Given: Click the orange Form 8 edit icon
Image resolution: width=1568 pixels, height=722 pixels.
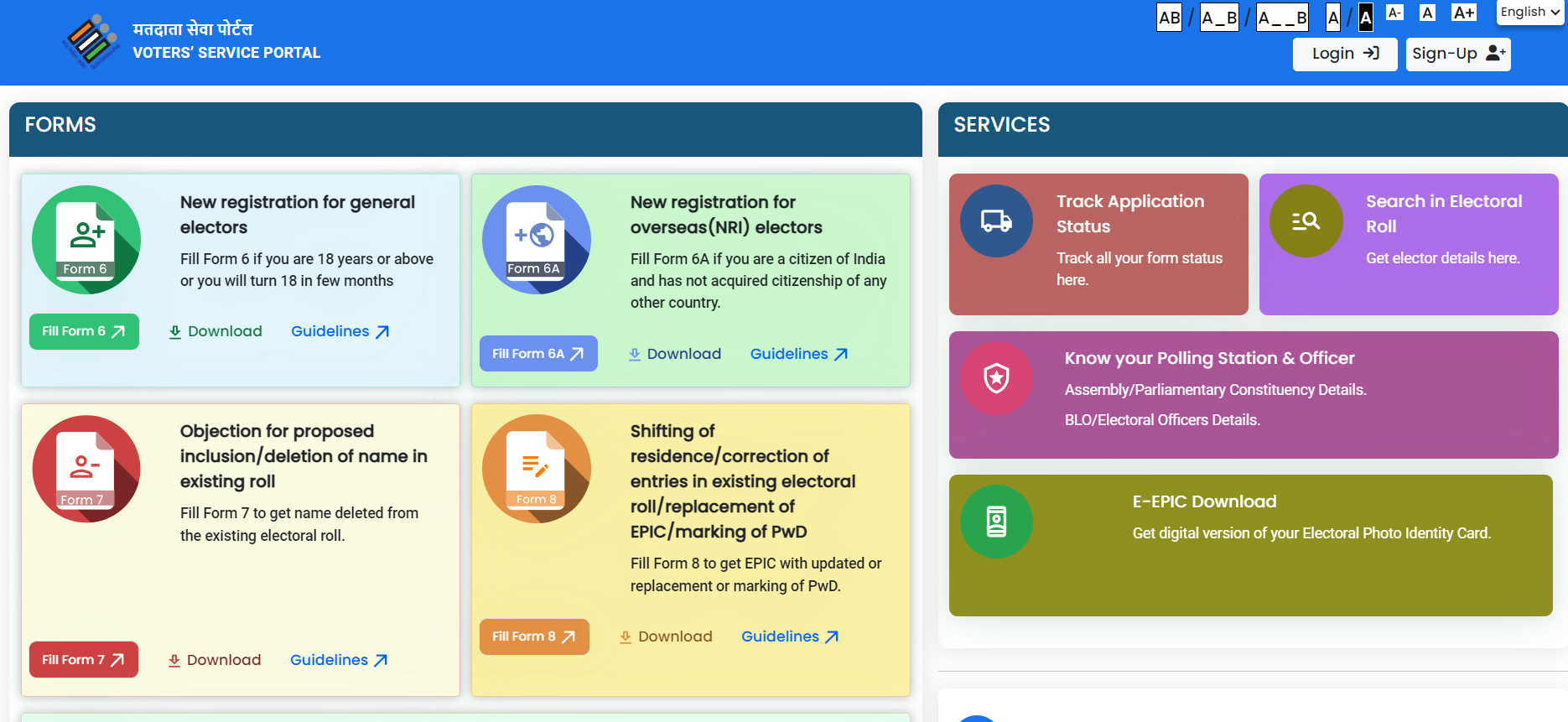Looking at the screenshot, I should (x=536, y=469).
